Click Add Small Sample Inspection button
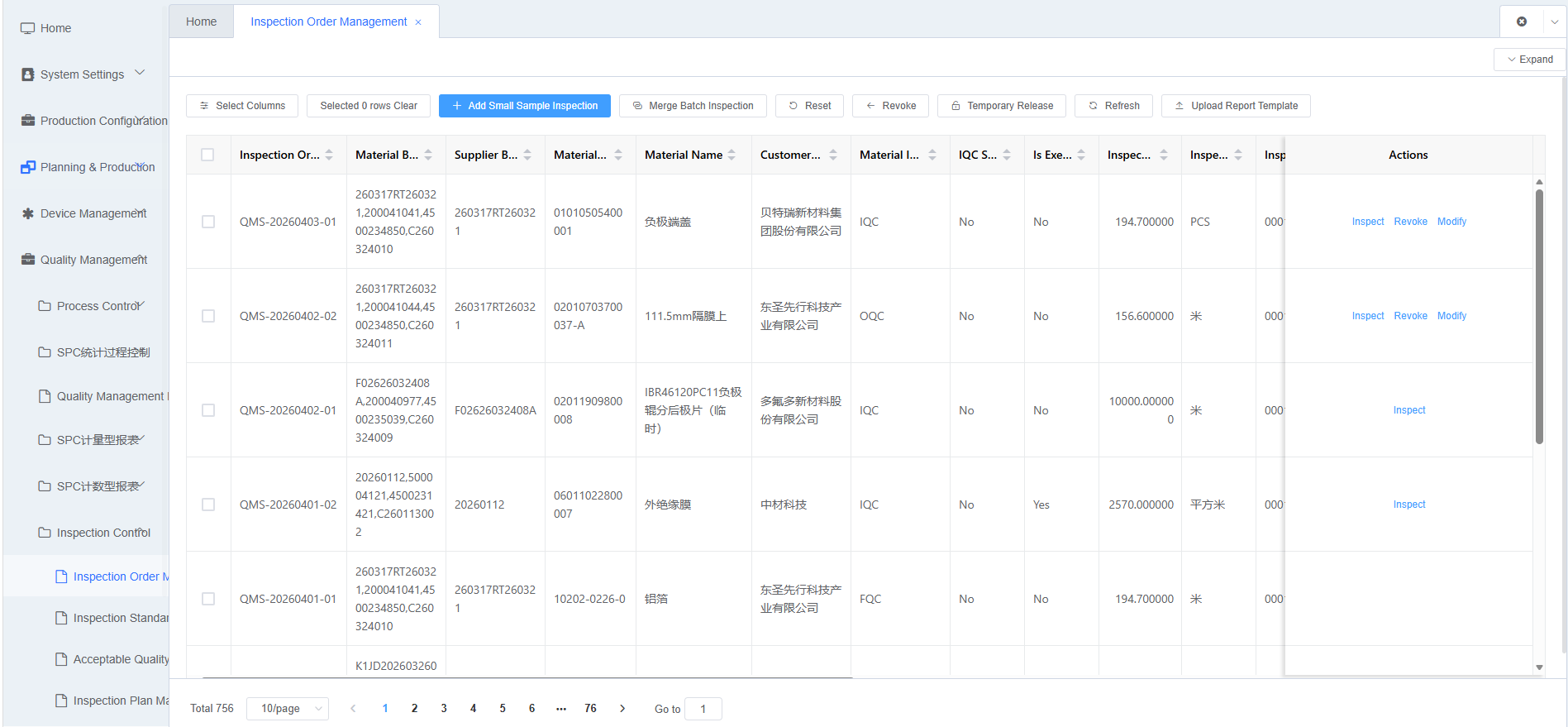Image resolution: width=1568 pixels, height=727 pixels. pyautogui.click(x=525, y=106)
